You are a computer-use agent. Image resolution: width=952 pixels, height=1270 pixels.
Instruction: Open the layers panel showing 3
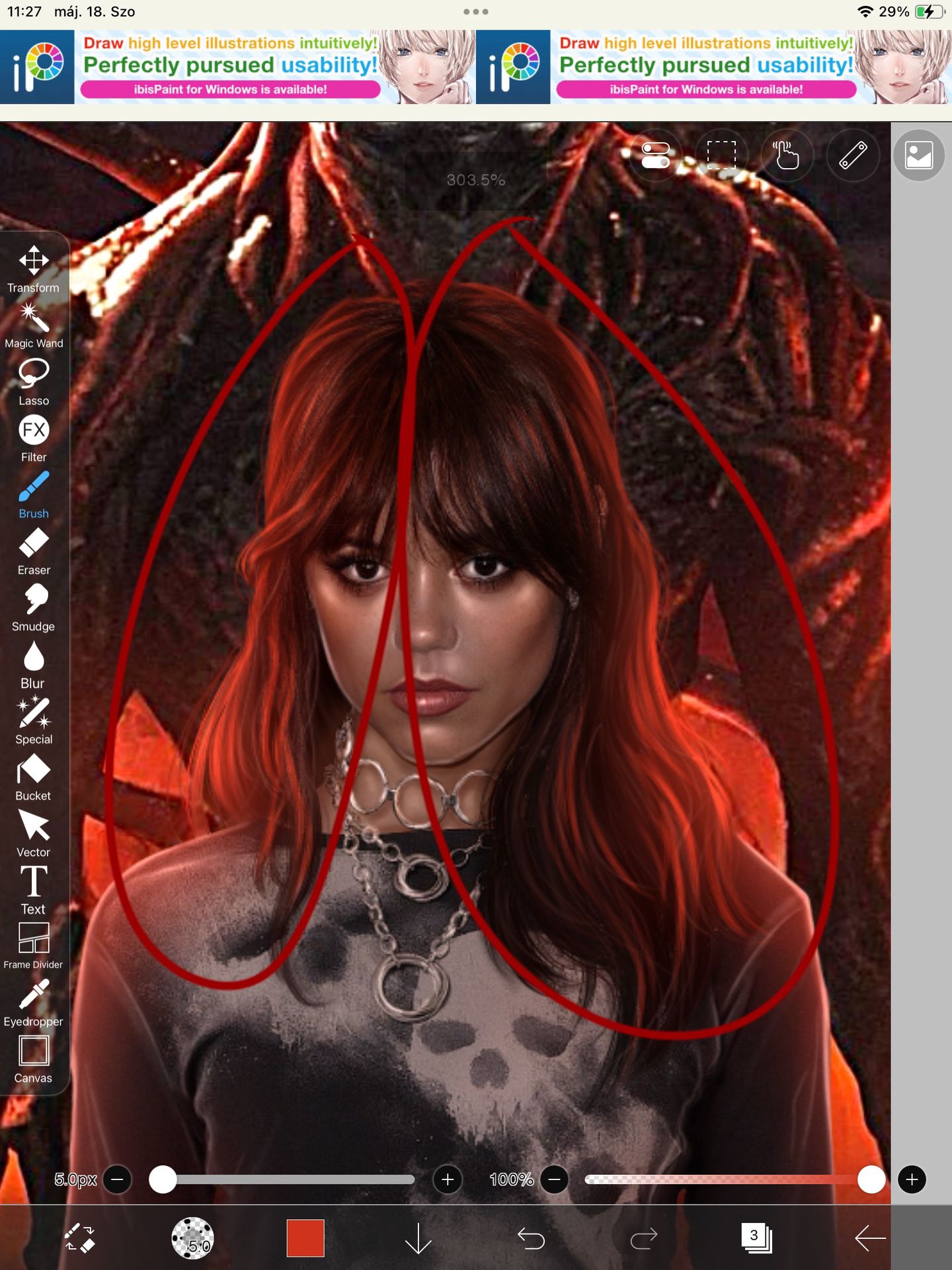(x=756, y=1238)
